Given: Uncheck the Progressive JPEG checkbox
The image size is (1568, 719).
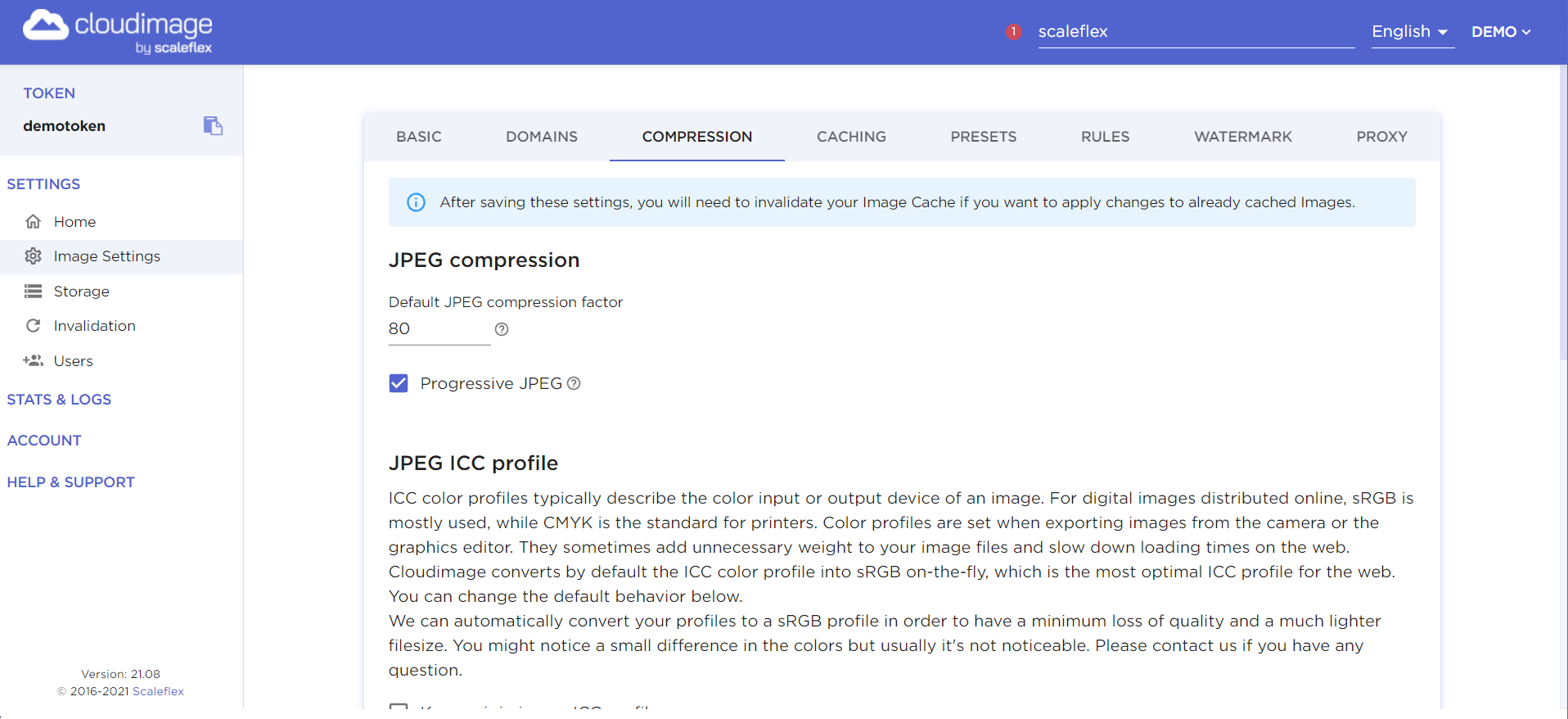Looking at the screenshot, I should pyautogui.click(x=399, y=383).
